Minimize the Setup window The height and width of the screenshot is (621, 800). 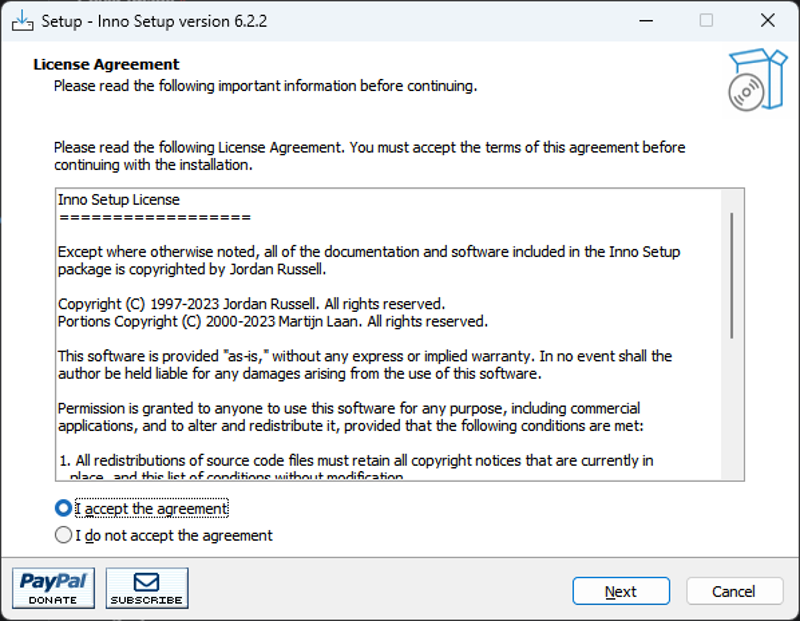(x=646, y=21)
